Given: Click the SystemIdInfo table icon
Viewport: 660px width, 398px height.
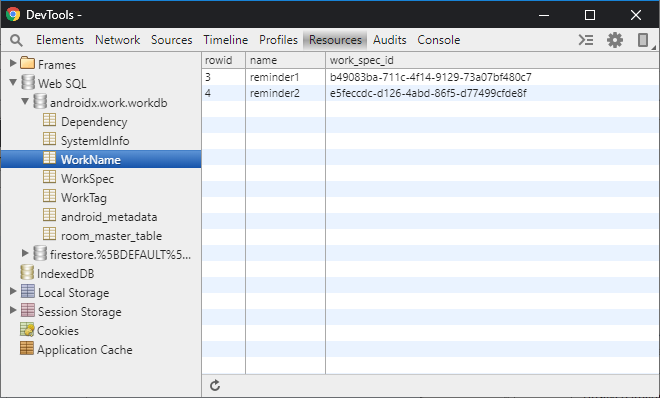Looking at the screenshot, I should 49,139.
